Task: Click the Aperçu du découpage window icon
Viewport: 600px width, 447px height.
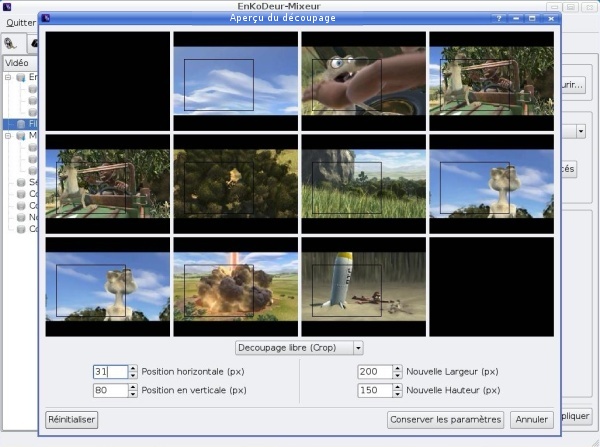Action: point(46,18)
